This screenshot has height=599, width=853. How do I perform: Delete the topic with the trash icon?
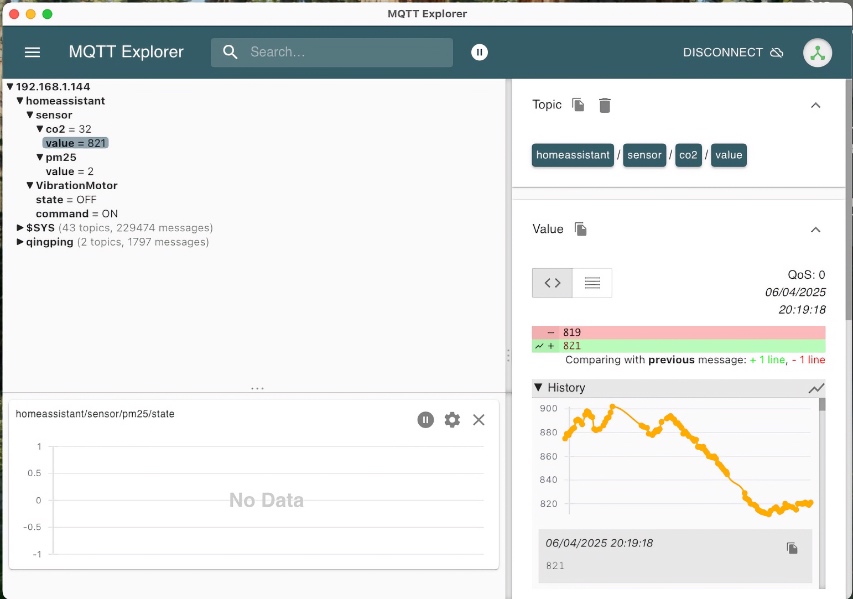[604, 105]
